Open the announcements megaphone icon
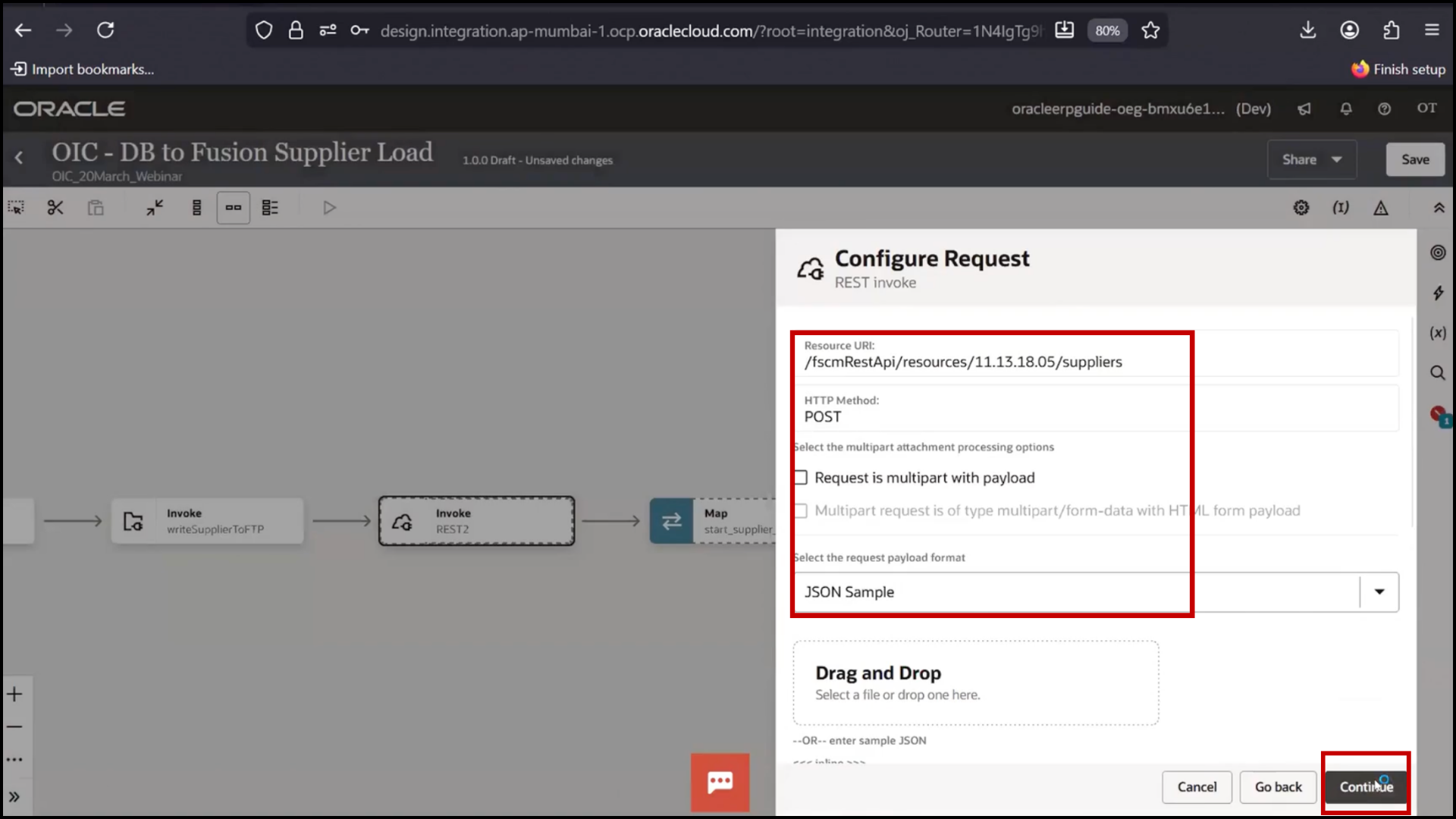The width and height of the screenshot is (1456, 819). tap(1304, 108)
